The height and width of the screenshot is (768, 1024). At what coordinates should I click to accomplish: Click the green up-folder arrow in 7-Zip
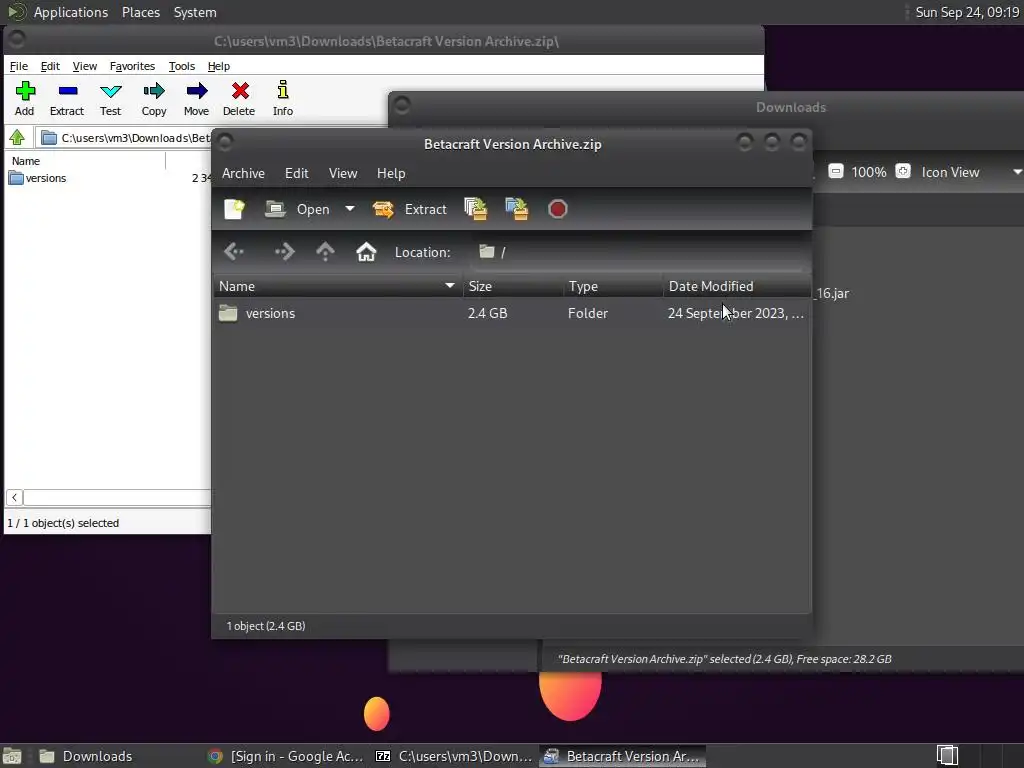[17, 138]
